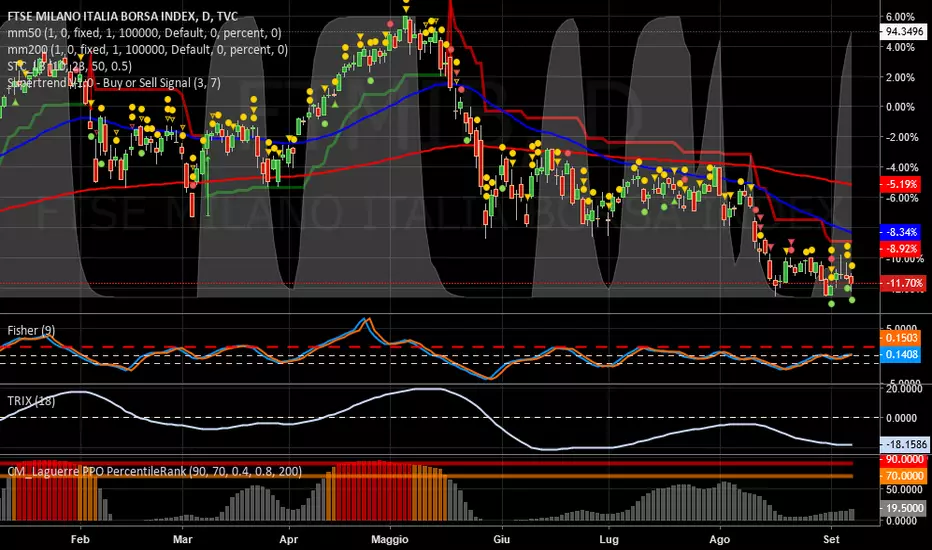The height and width of the screenshot is (550, 932).
Task: Select the STC indicator legend line
Action: coord(70,66)
